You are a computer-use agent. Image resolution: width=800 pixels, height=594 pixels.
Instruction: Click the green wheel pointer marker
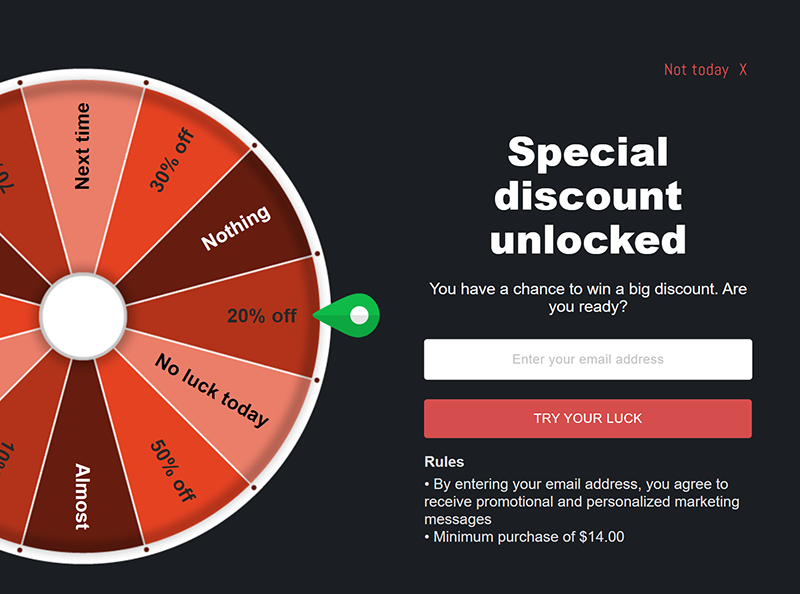point(347,315)
